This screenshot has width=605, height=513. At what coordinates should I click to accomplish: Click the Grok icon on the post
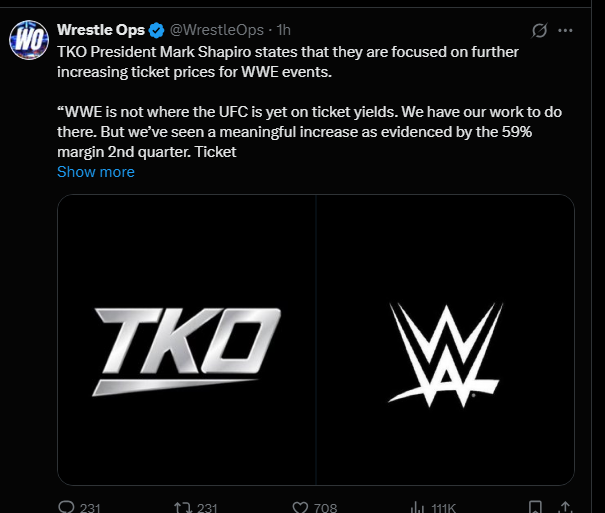539,31
